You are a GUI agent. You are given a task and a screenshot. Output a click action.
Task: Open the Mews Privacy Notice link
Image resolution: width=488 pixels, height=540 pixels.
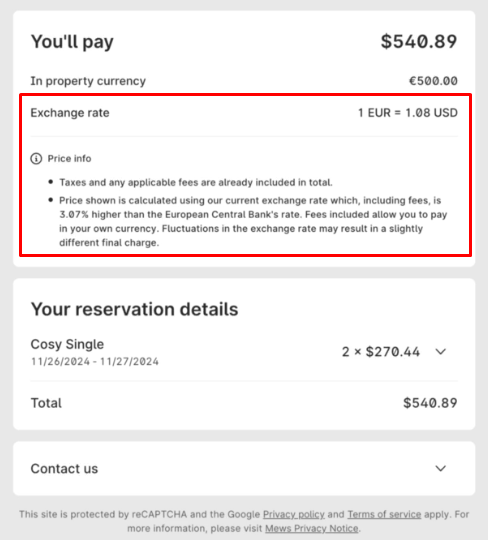[312, 528]
